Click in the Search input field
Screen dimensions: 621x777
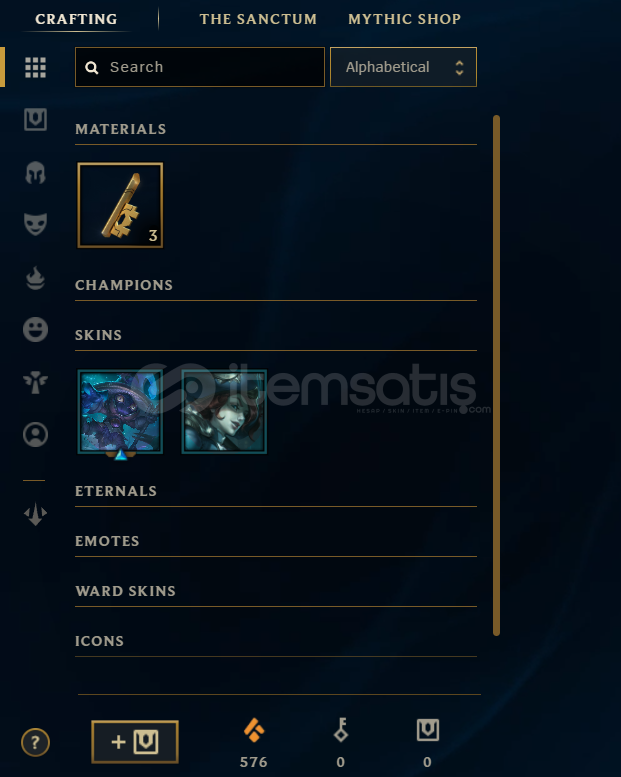pos(200,67)
